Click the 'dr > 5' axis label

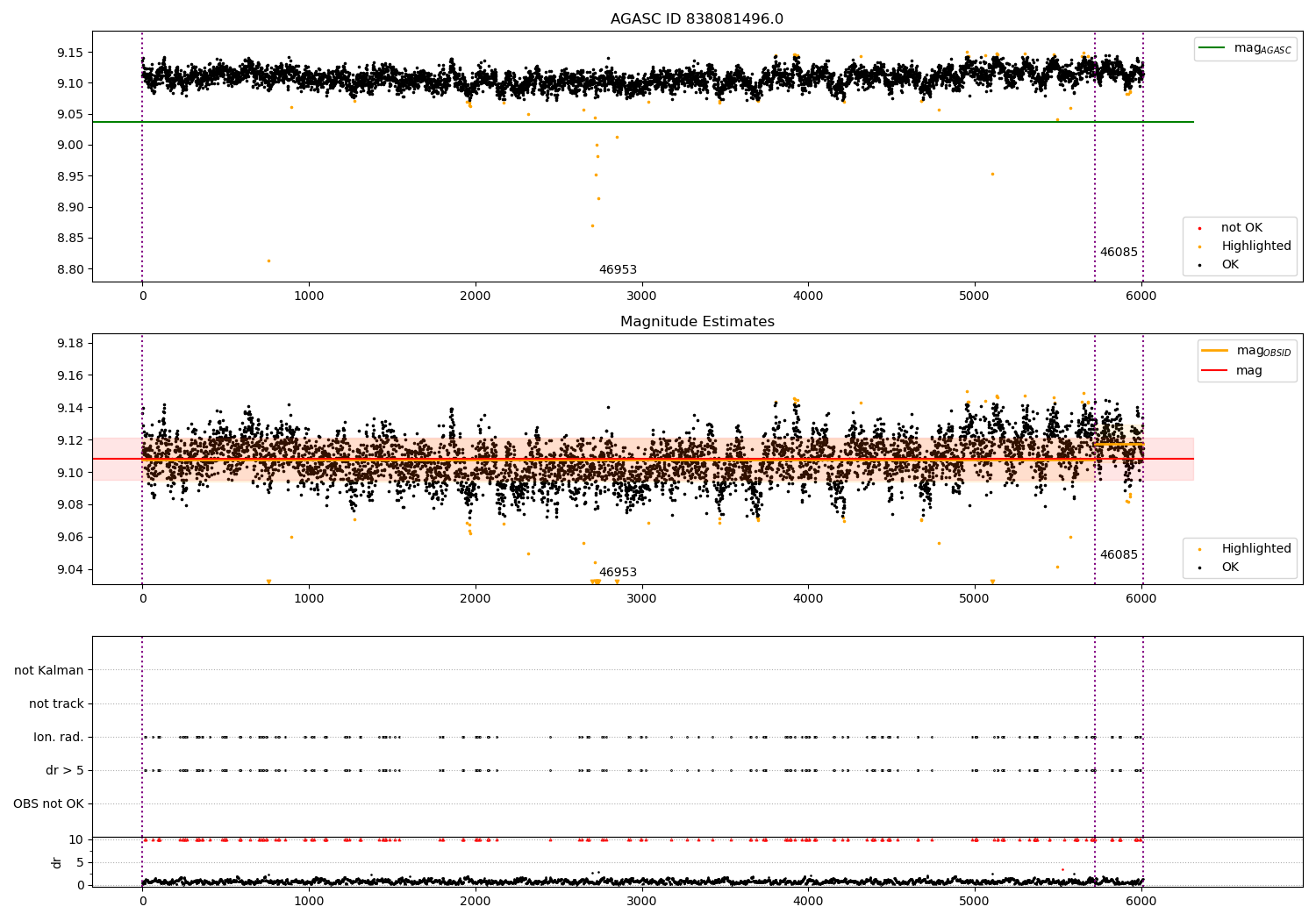[x=65, y=771]
